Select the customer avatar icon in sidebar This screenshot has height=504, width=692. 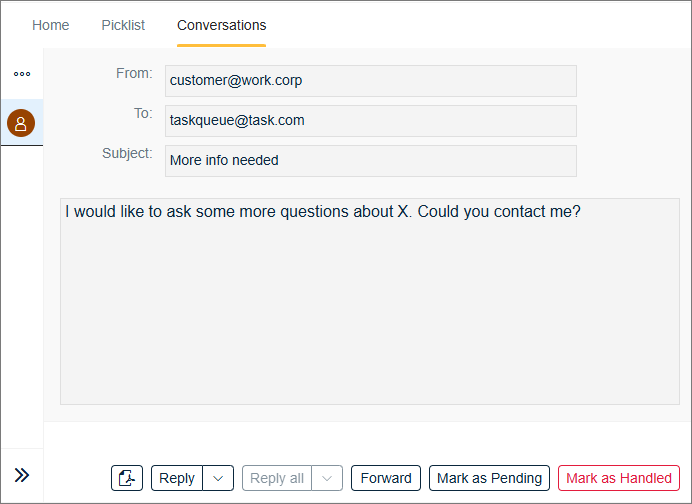tap(21, 123)
